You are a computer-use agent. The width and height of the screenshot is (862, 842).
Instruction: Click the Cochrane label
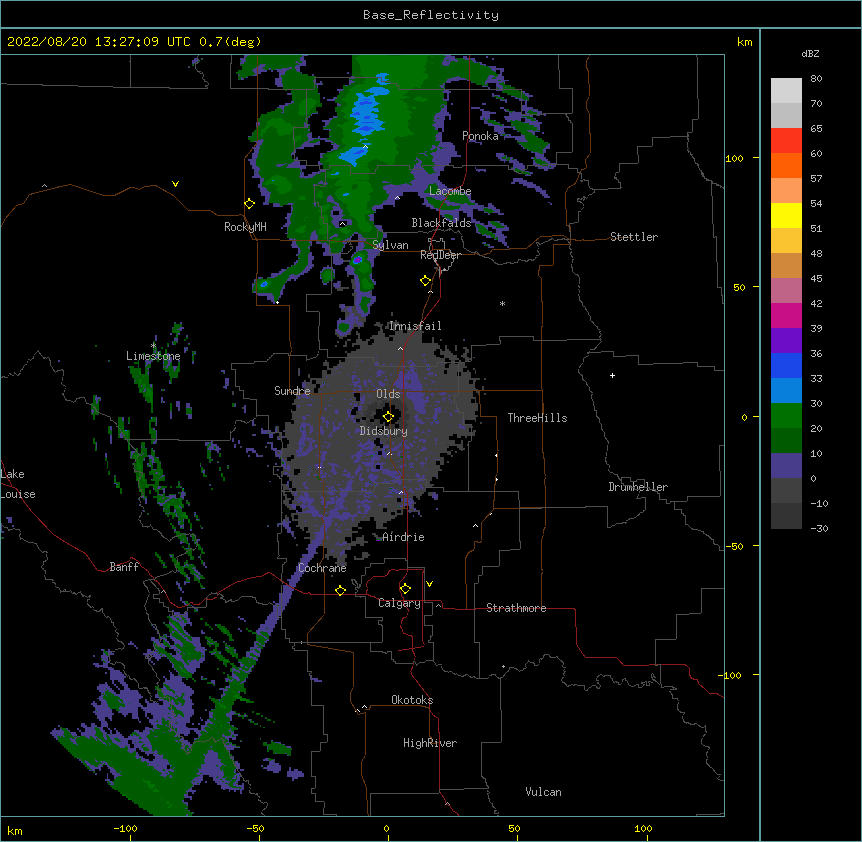[322, 568]
